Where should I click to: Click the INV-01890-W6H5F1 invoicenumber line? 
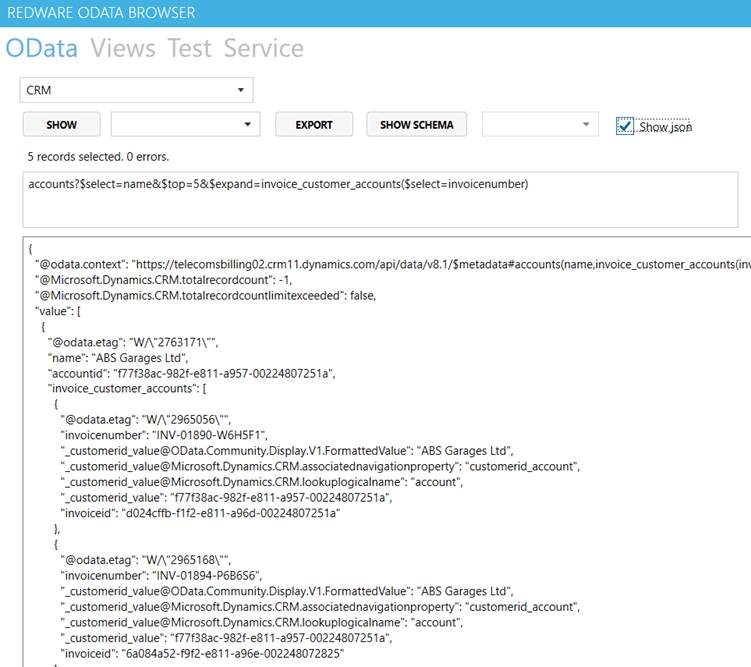[x=164, y=435]
